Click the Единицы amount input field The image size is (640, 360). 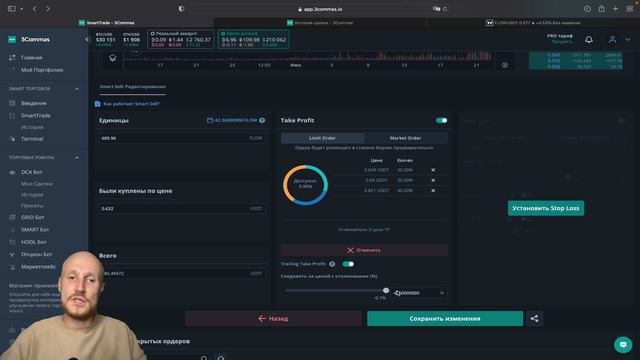coord(182,138)
